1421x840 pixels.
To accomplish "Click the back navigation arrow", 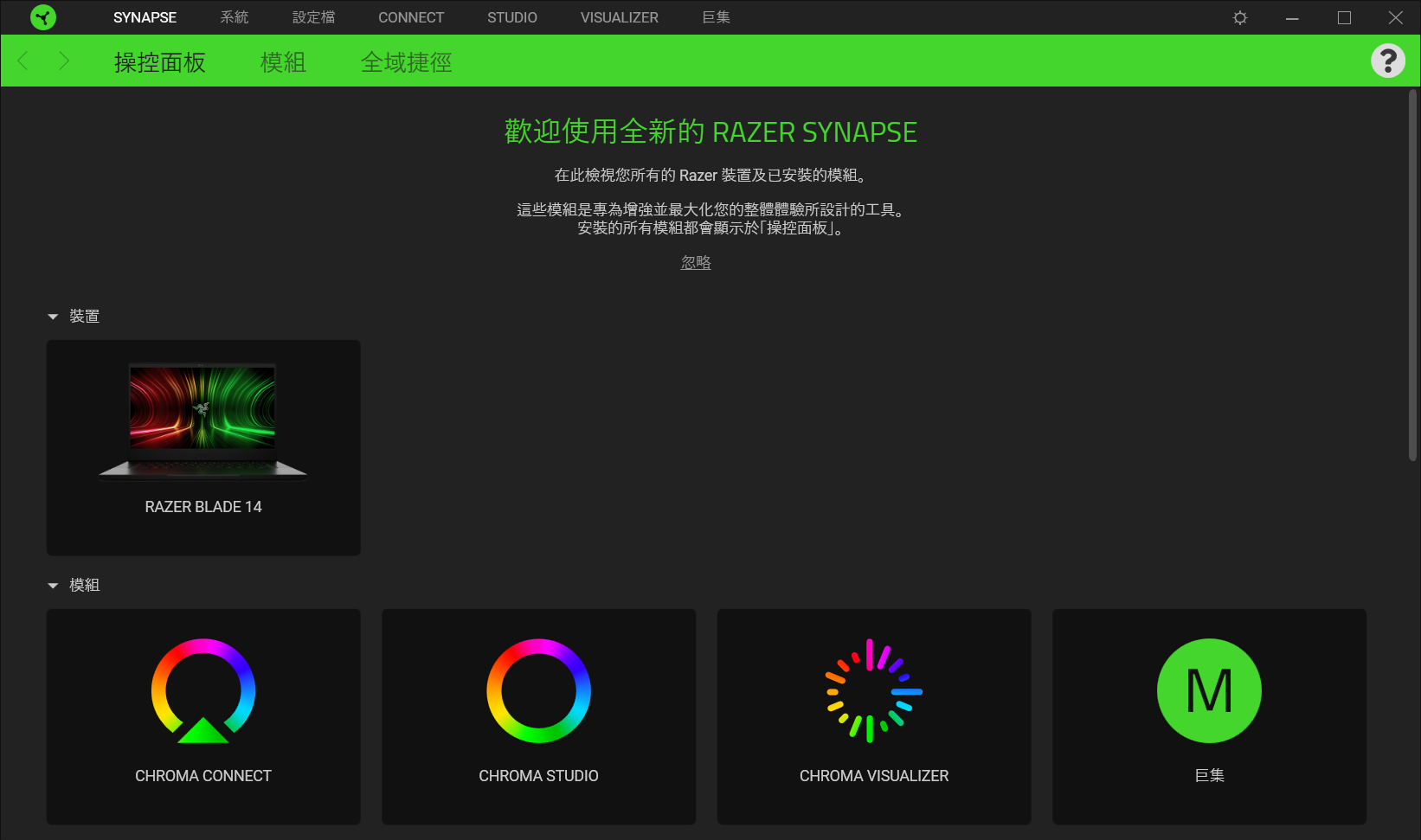I will point(23,61).
